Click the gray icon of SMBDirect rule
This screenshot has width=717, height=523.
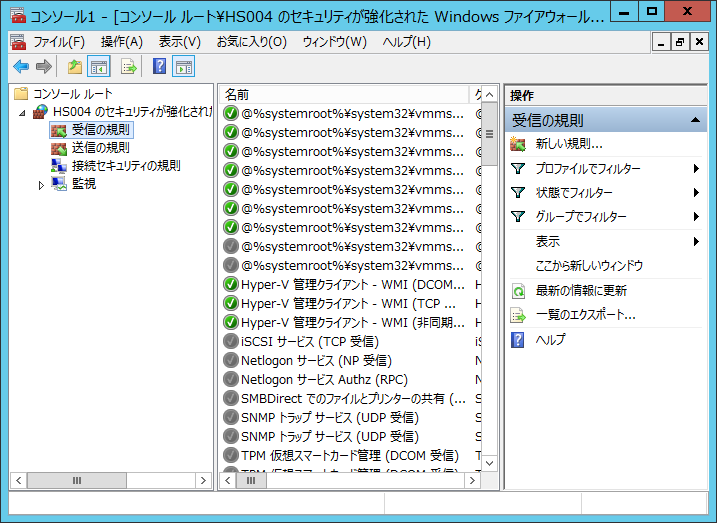pos(230,399)
